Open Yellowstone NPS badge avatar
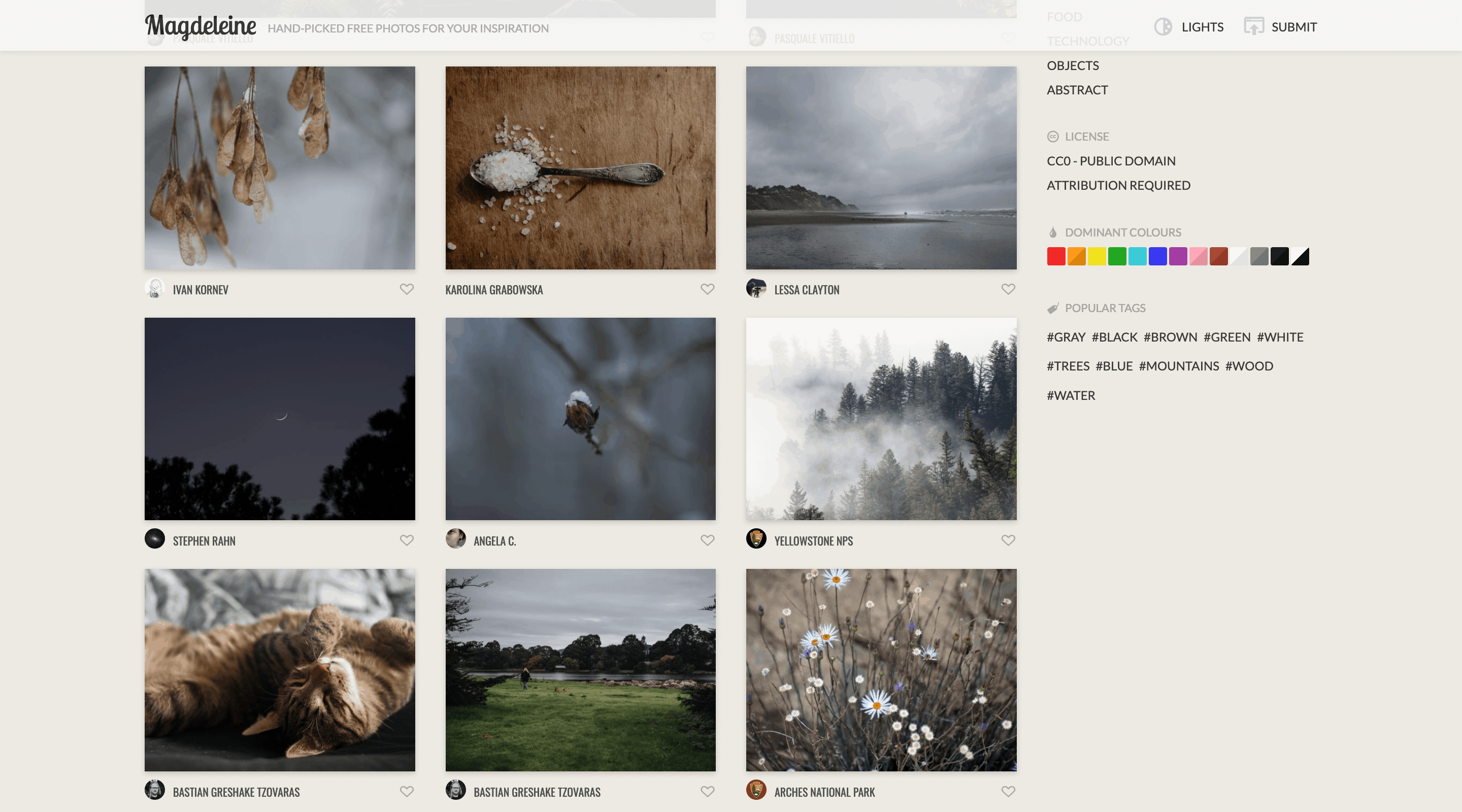This screenshot has width=1462, height=812. [756, 539]
